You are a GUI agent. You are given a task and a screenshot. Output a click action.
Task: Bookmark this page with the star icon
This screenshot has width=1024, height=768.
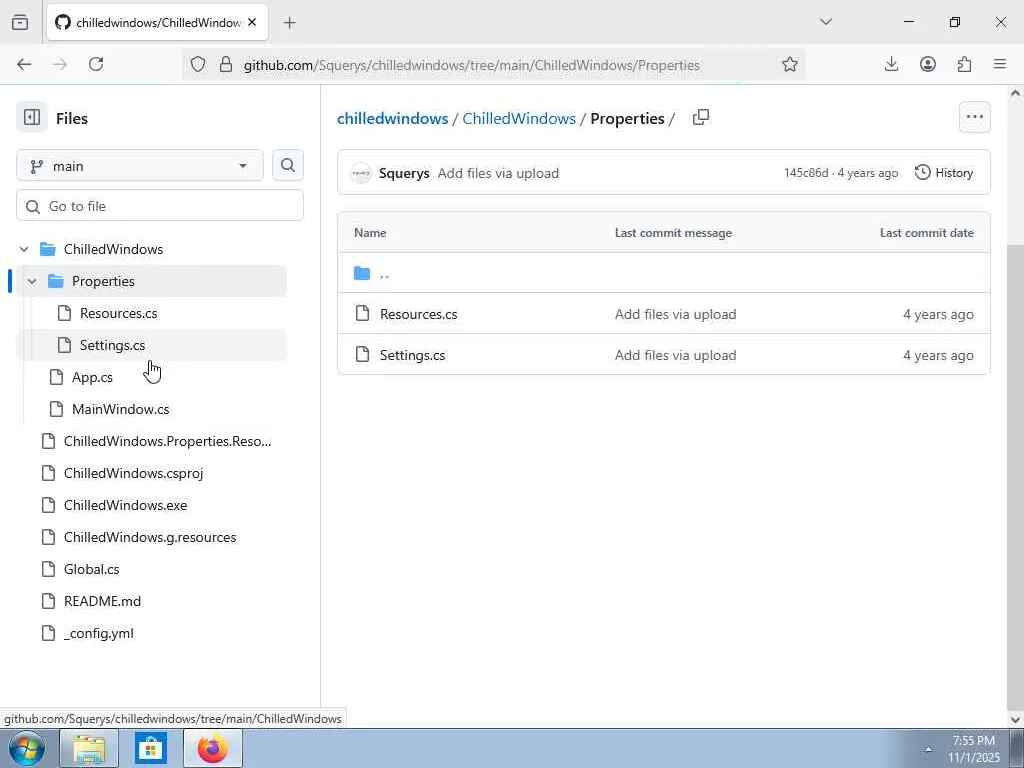[x=790, y=64]
